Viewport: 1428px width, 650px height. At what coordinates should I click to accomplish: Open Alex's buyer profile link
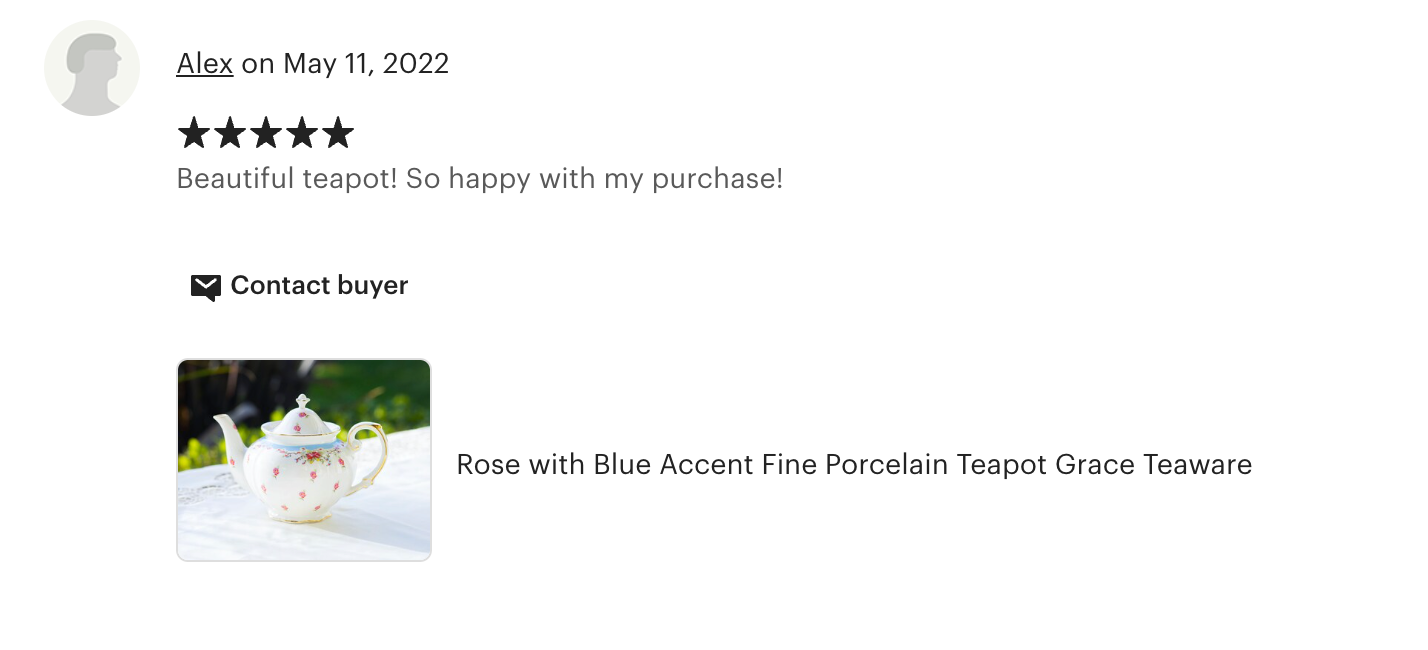pyautogui.click(x=205, y=64)
